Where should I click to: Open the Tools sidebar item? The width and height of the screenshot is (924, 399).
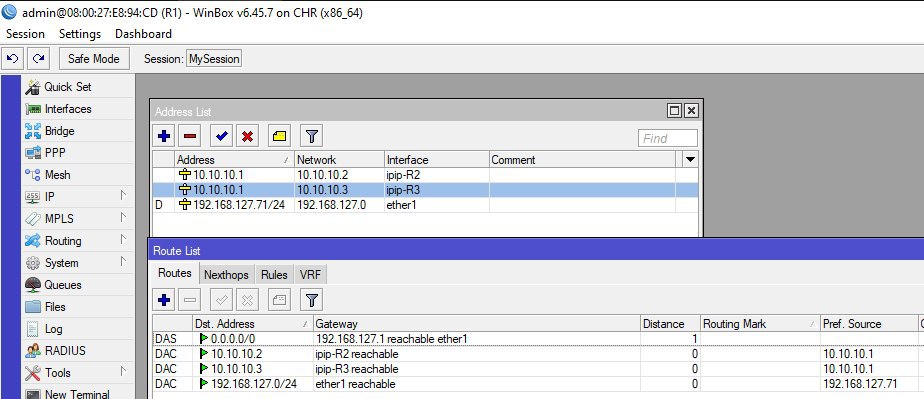[78, 373]
